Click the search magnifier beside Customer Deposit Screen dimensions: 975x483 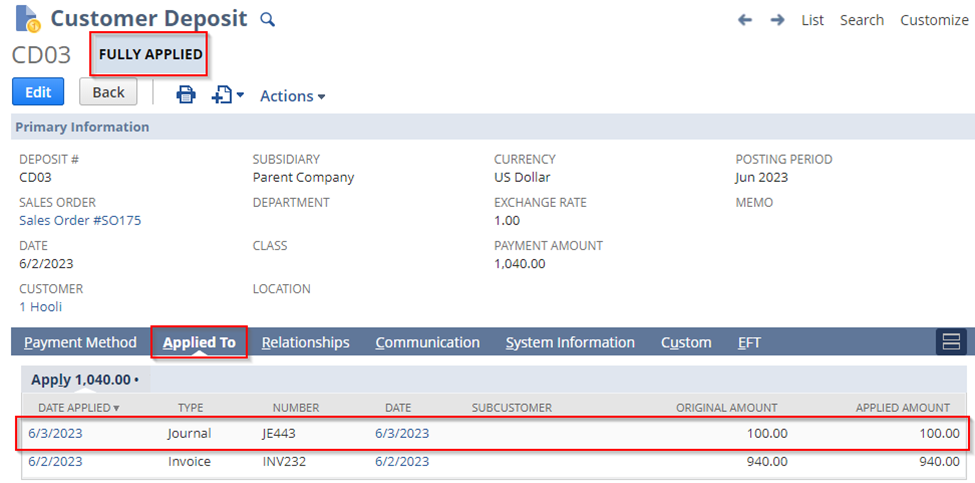click(x=267, y=20)
